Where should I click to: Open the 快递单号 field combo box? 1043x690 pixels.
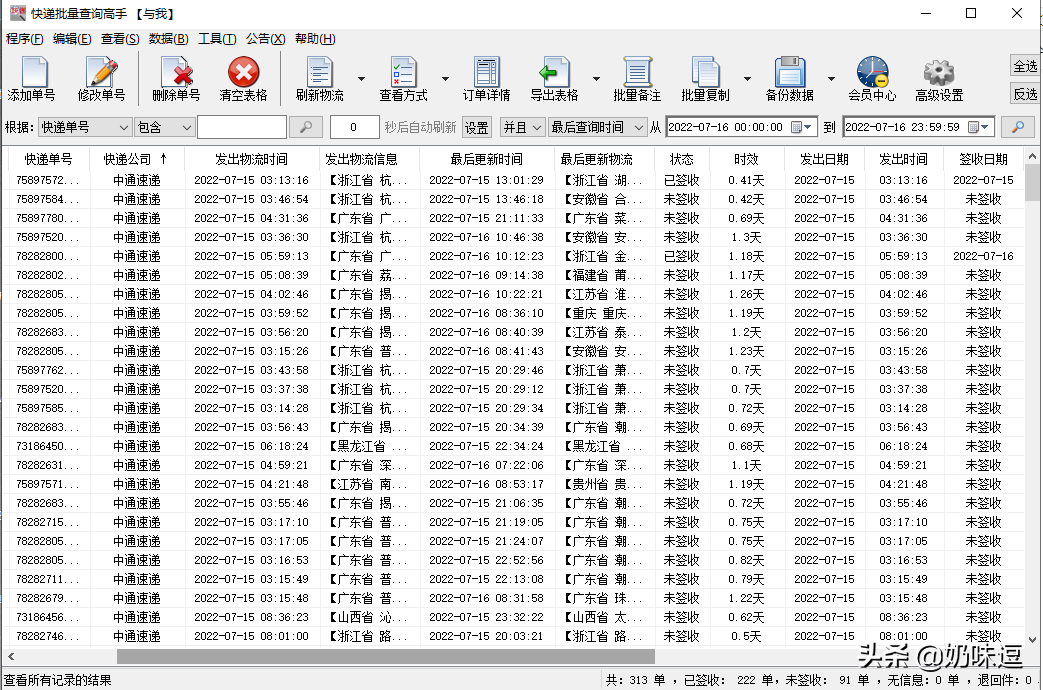[x=84, y=126]
